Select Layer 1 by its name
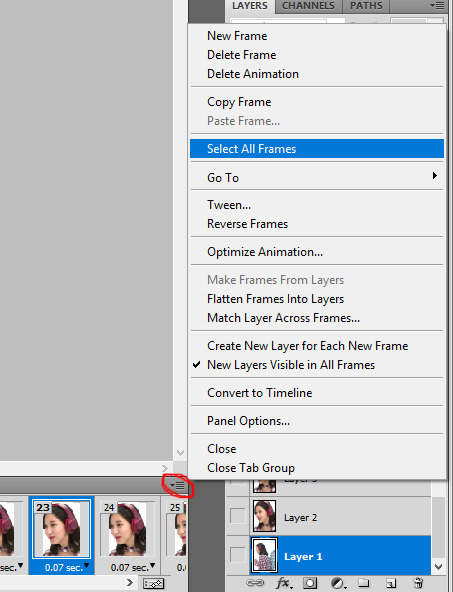Screen dimensions: 453x592 303,557
